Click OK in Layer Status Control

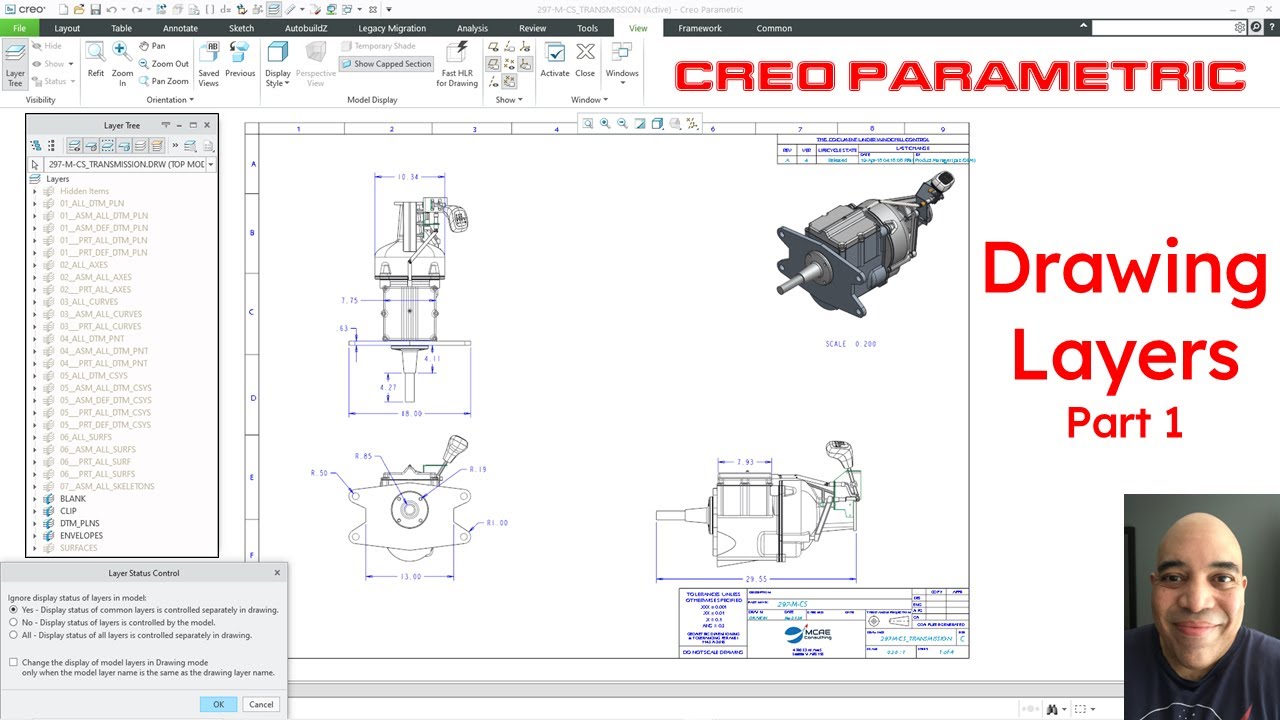click(218, 704)
